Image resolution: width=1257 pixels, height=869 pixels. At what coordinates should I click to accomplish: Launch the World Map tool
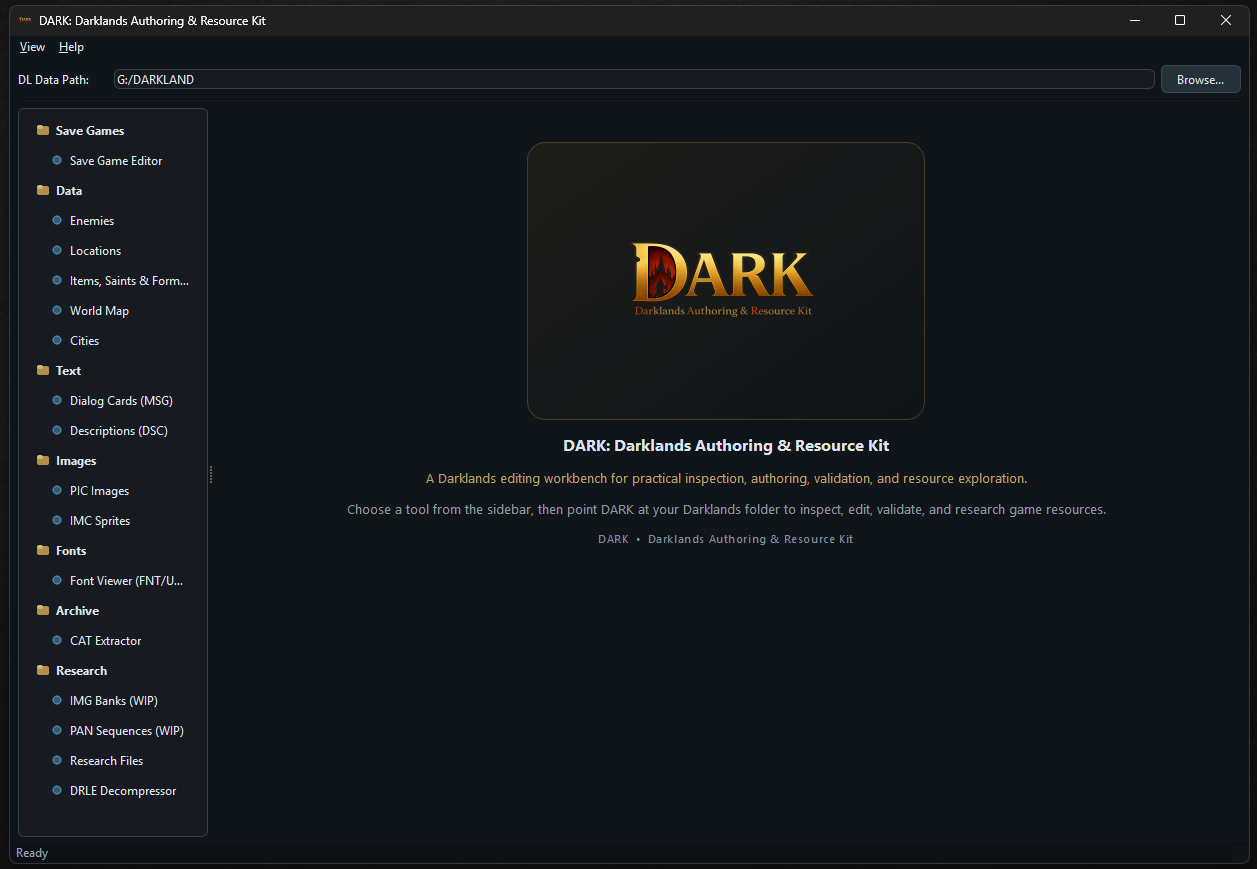tap(99, 311)
